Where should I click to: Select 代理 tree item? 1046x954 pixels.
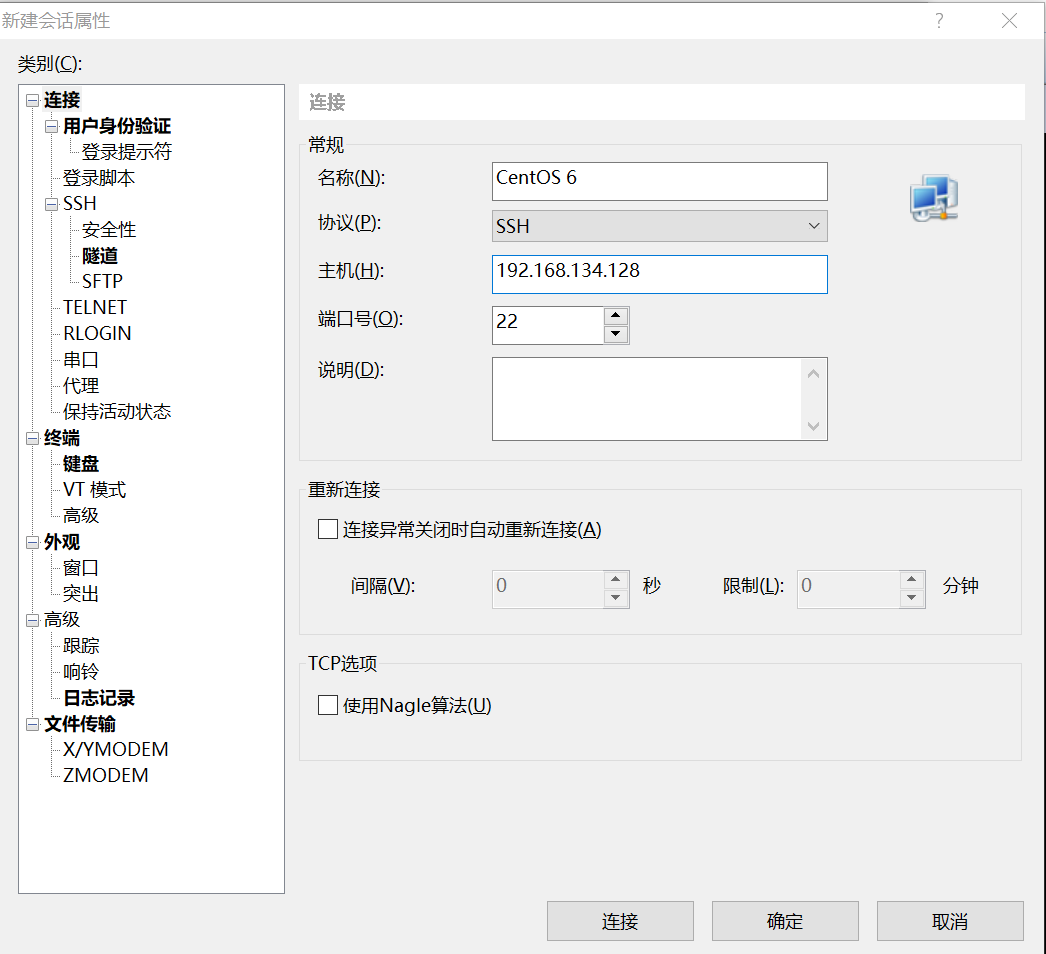click(81, 386)
